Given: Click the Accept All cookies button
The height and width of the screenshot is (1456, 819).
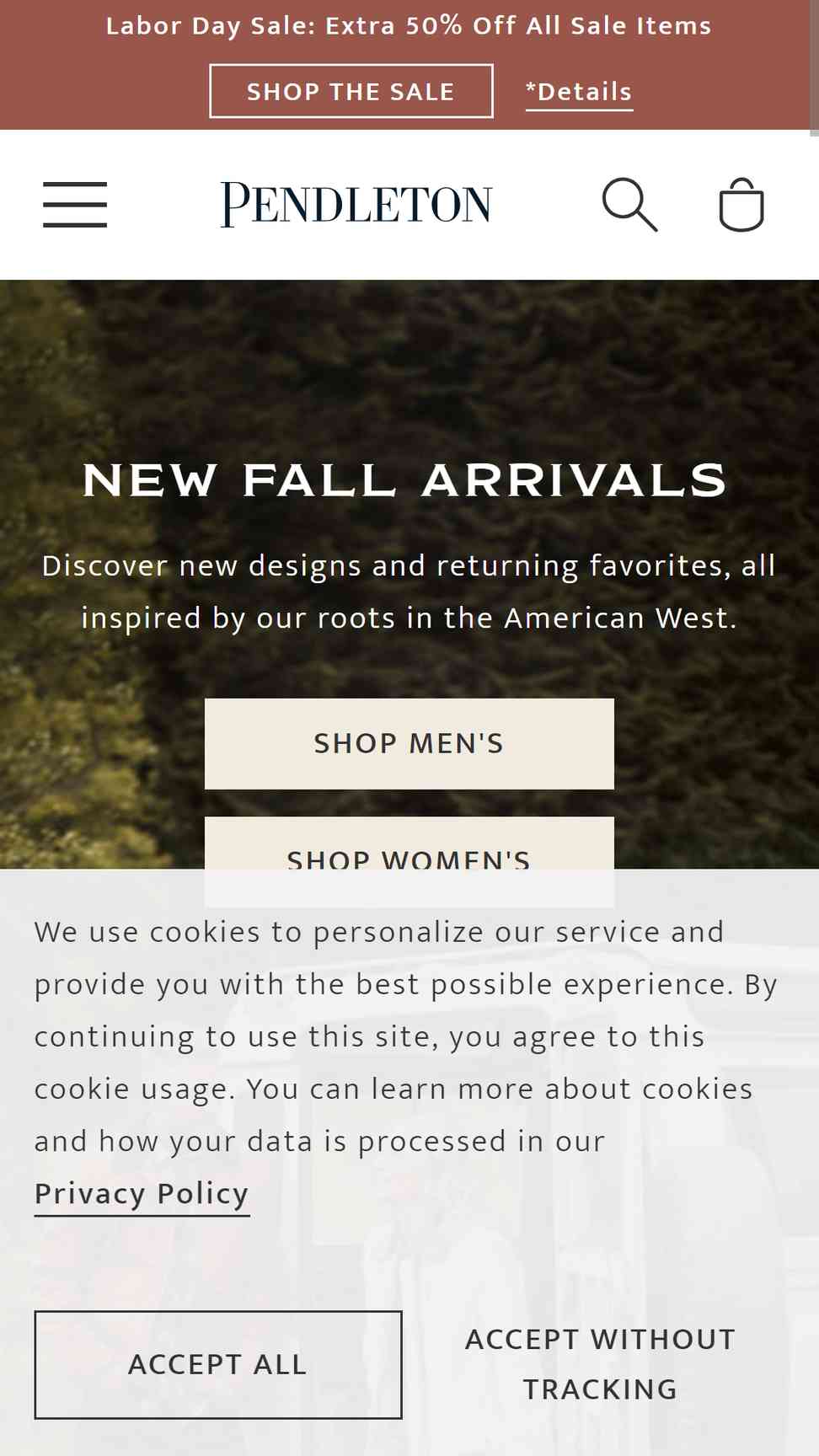Looking at the screenshot, I should [218, 1365].
